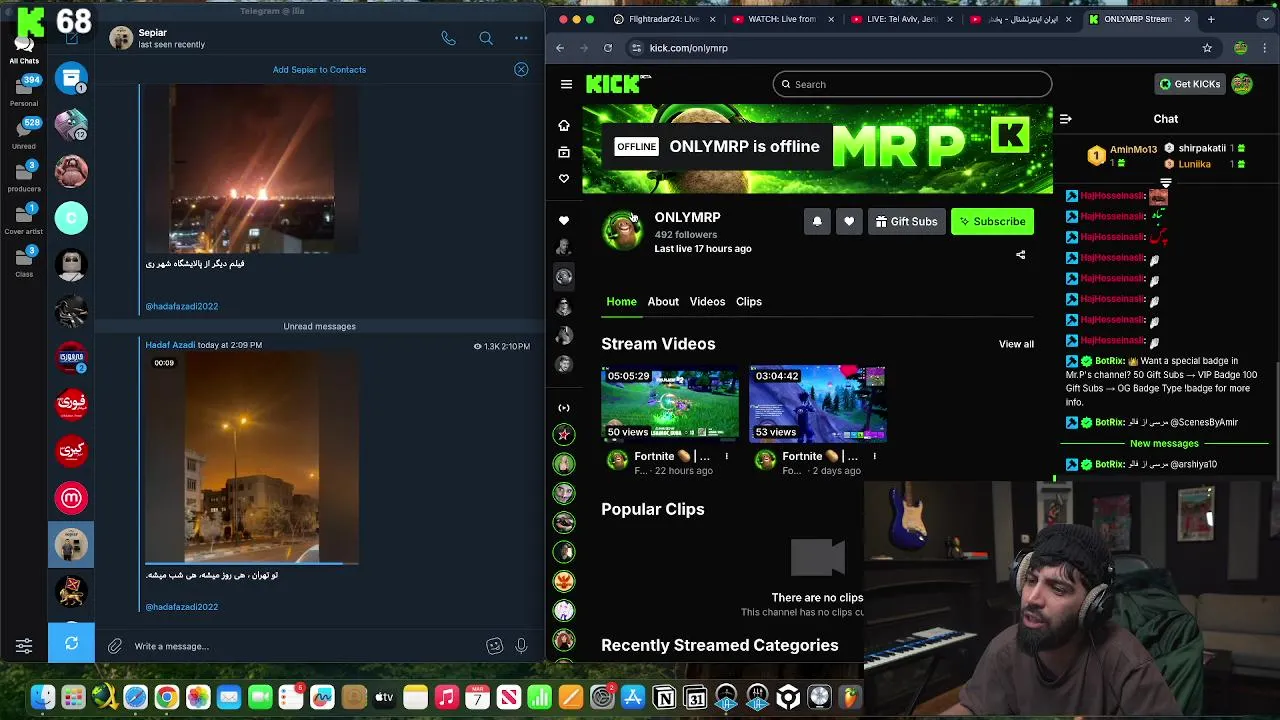The height and width of the screenshot is (720, 1280).
Task: Jump to New messages in chat
Action: (1164, 443)
